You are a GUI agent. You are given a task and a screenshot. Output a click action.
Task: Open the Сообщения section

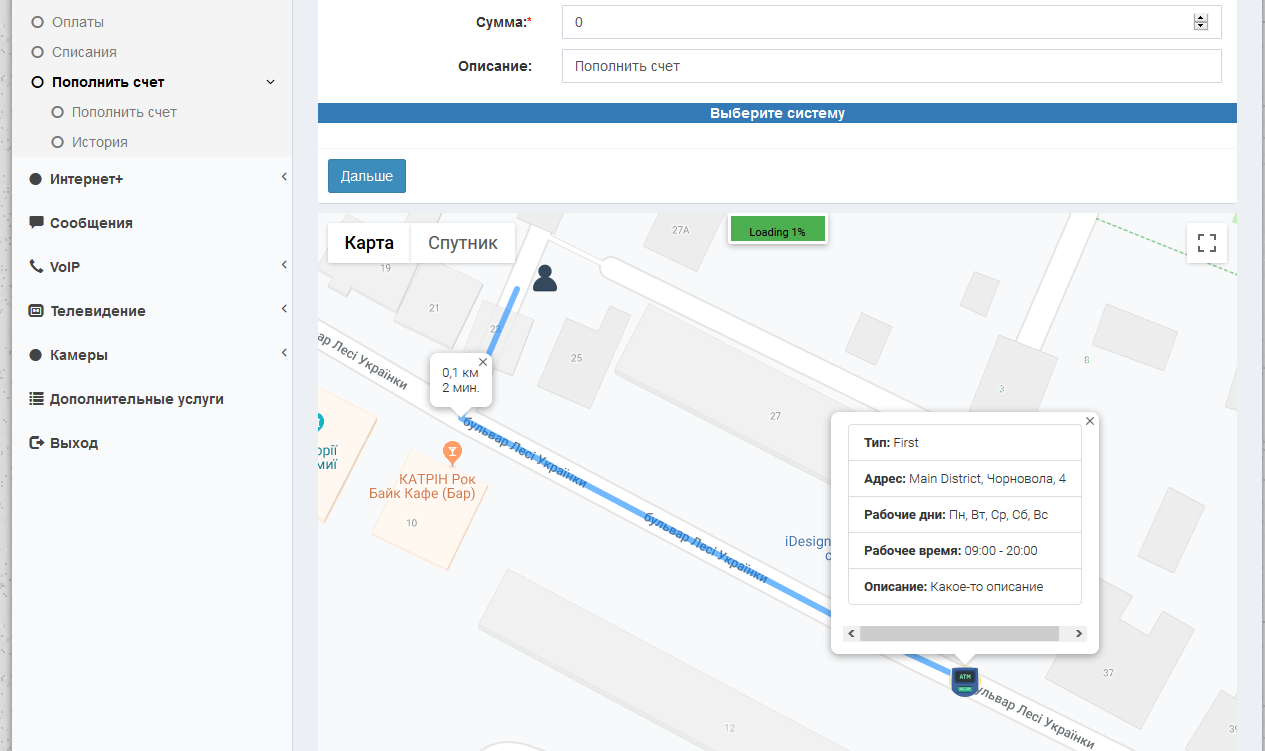tap(91, 223)
